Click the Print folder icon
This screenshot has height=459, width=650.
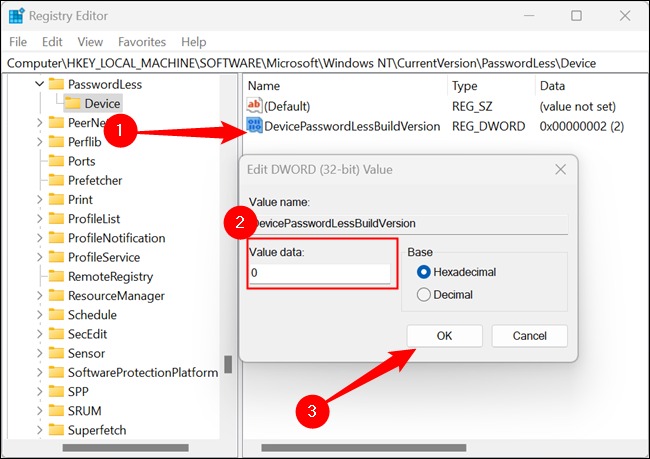56,199
